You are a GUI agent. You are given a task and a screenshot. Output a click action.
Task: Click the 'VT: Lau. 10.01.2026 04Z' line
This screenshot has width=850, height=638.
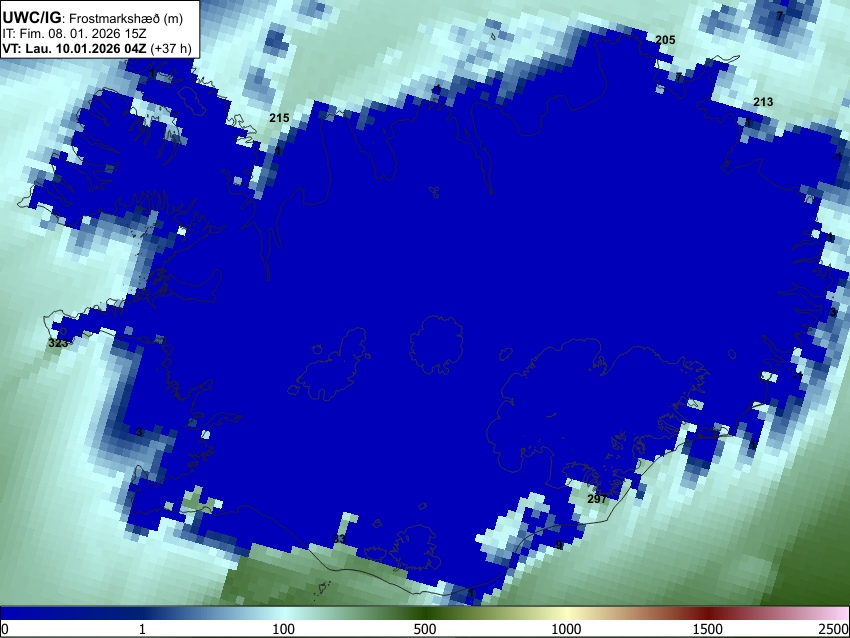click(x=74, y=48)
